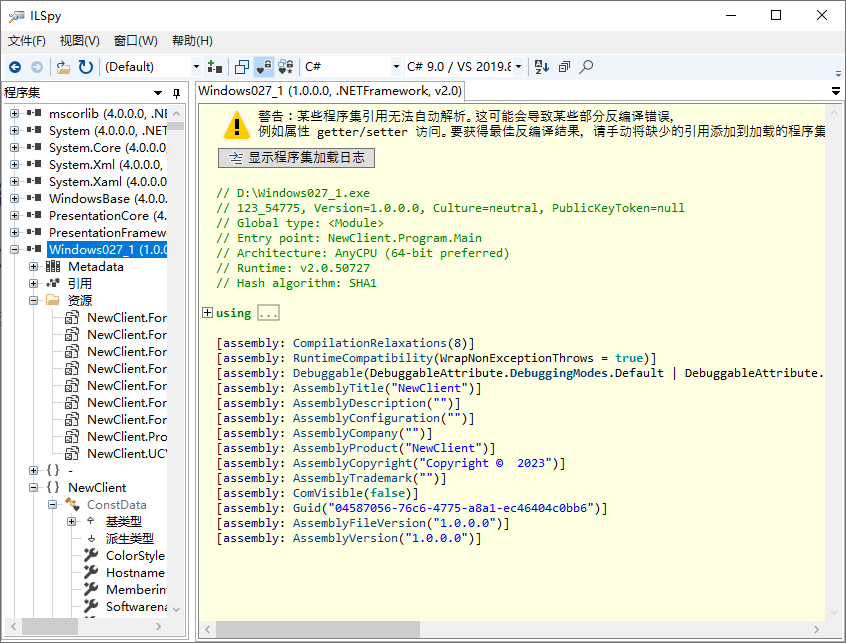Click the manage assembly lists icon
Screen dimensions: 846x643
click(x=215, y=67)
